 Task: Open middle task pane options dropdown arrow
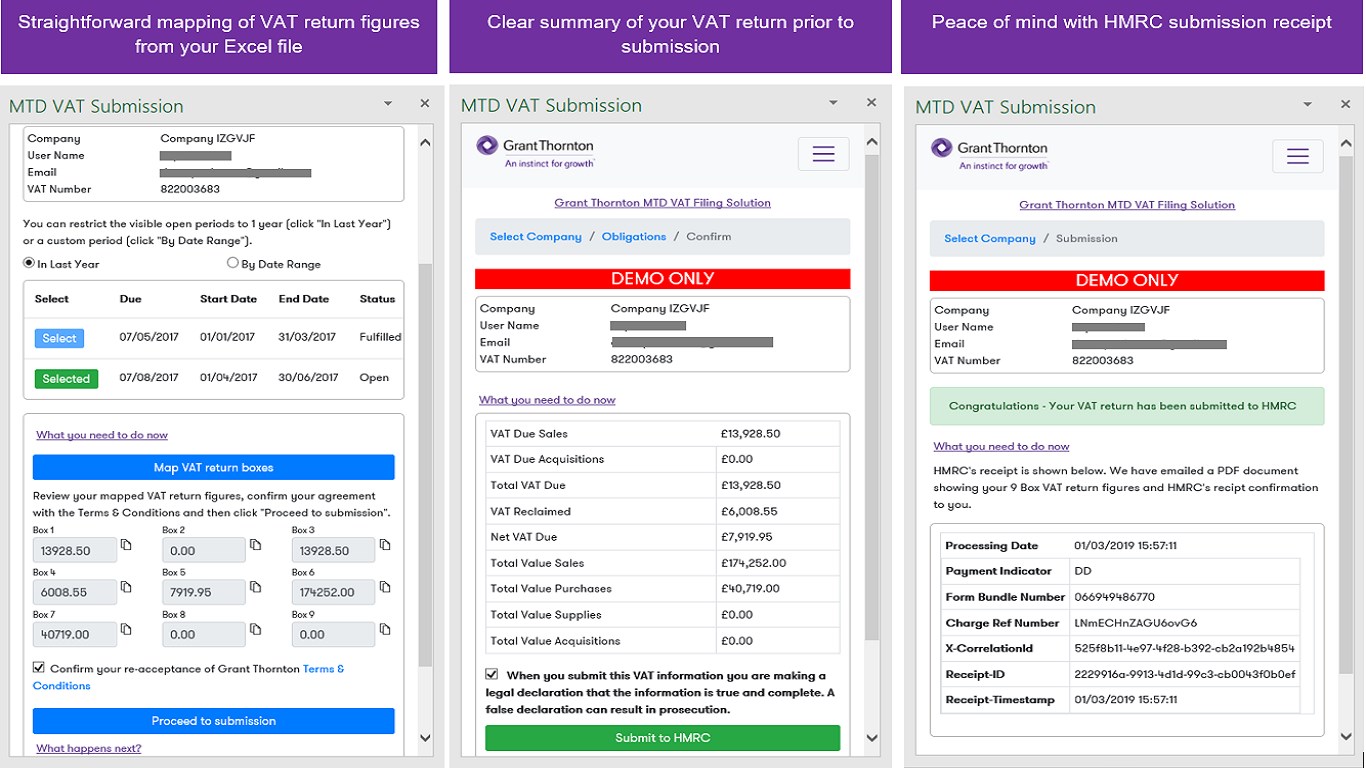click(x=833, y=102)
